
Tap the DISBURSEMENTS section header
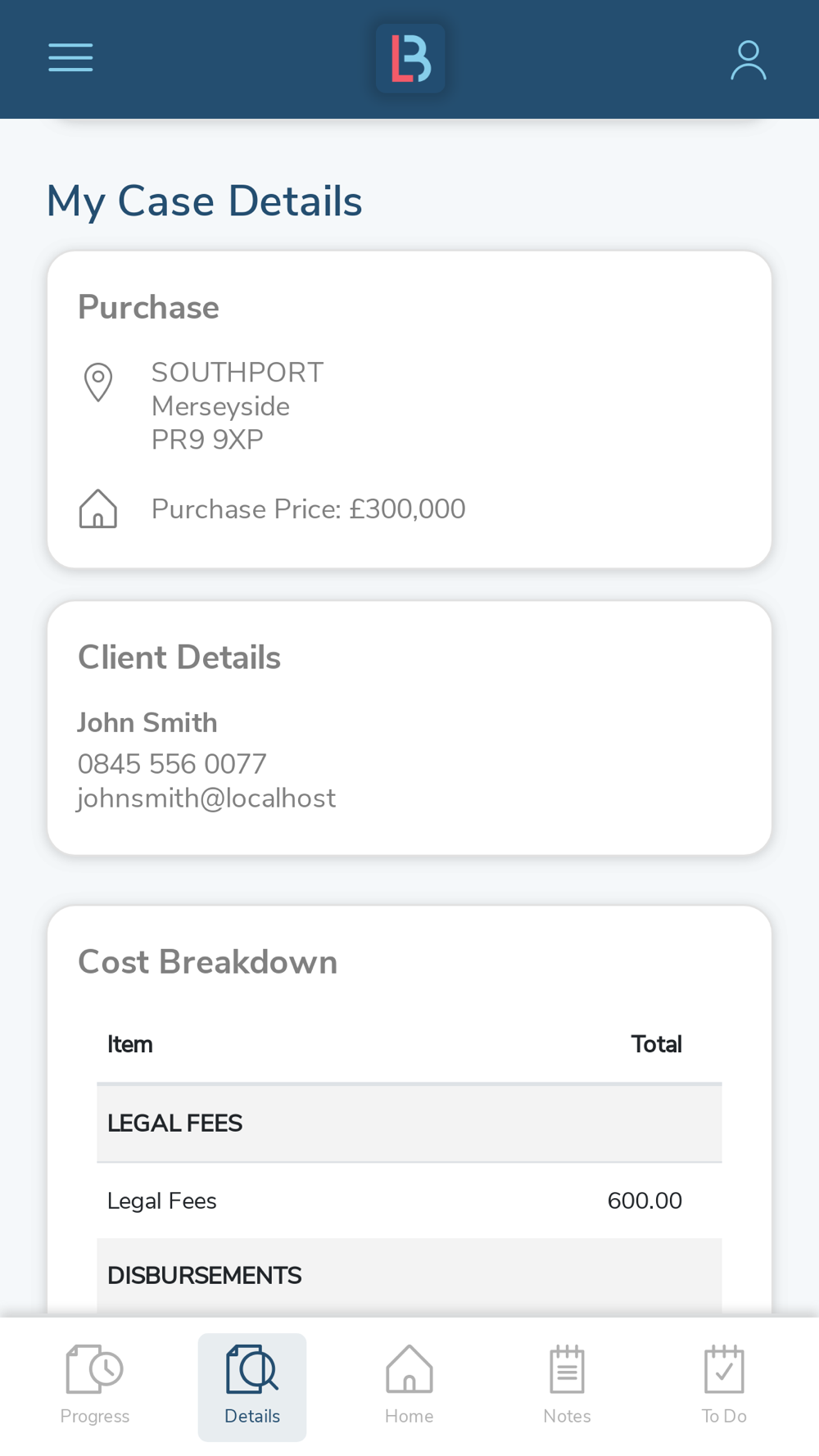(409, 1276)
